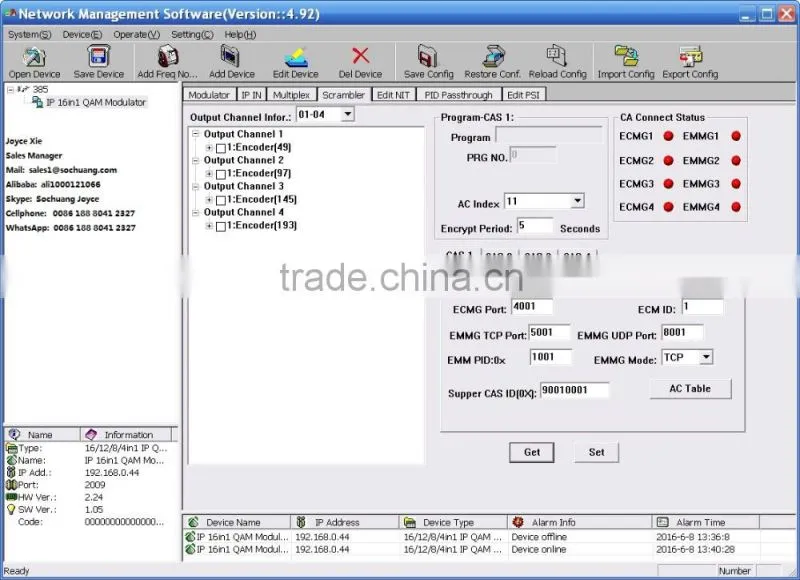Image resolution: width=800 pixels, height=580 pixels.
Task: Click the ECMG Port input field
Action: (532, 307)
